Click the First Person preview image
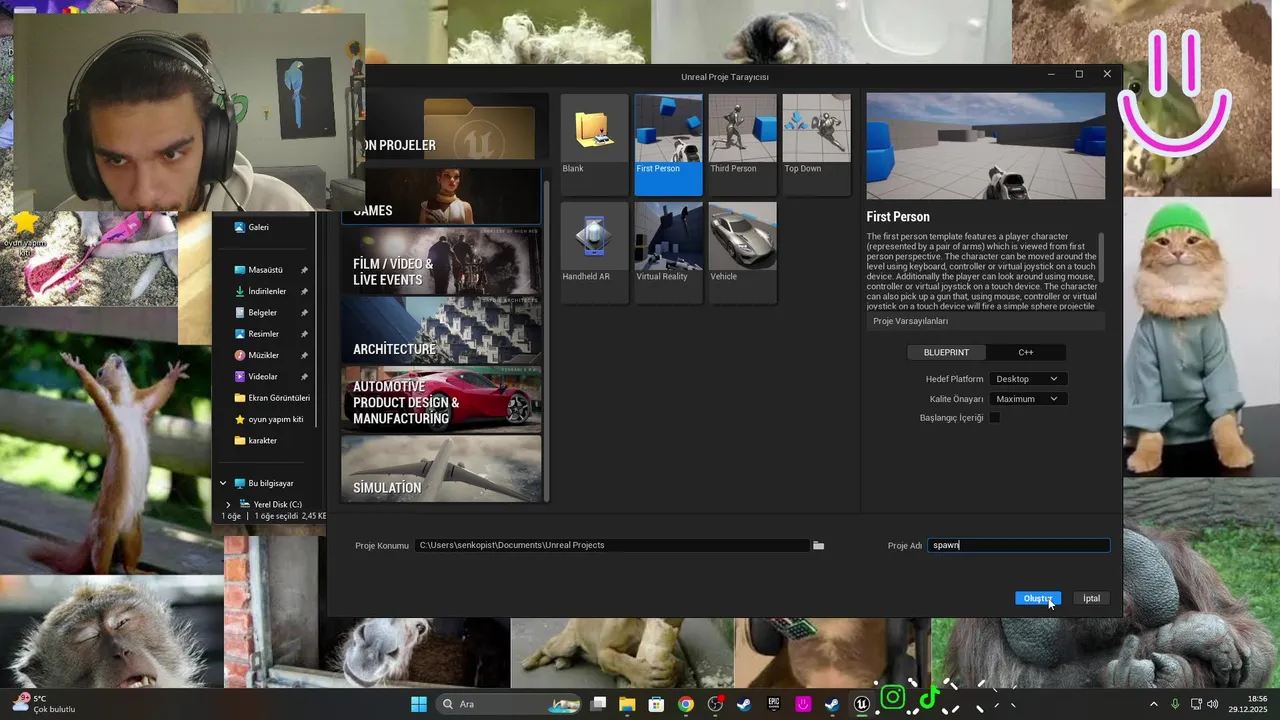1280x720 pixels. tap(986, 146)
